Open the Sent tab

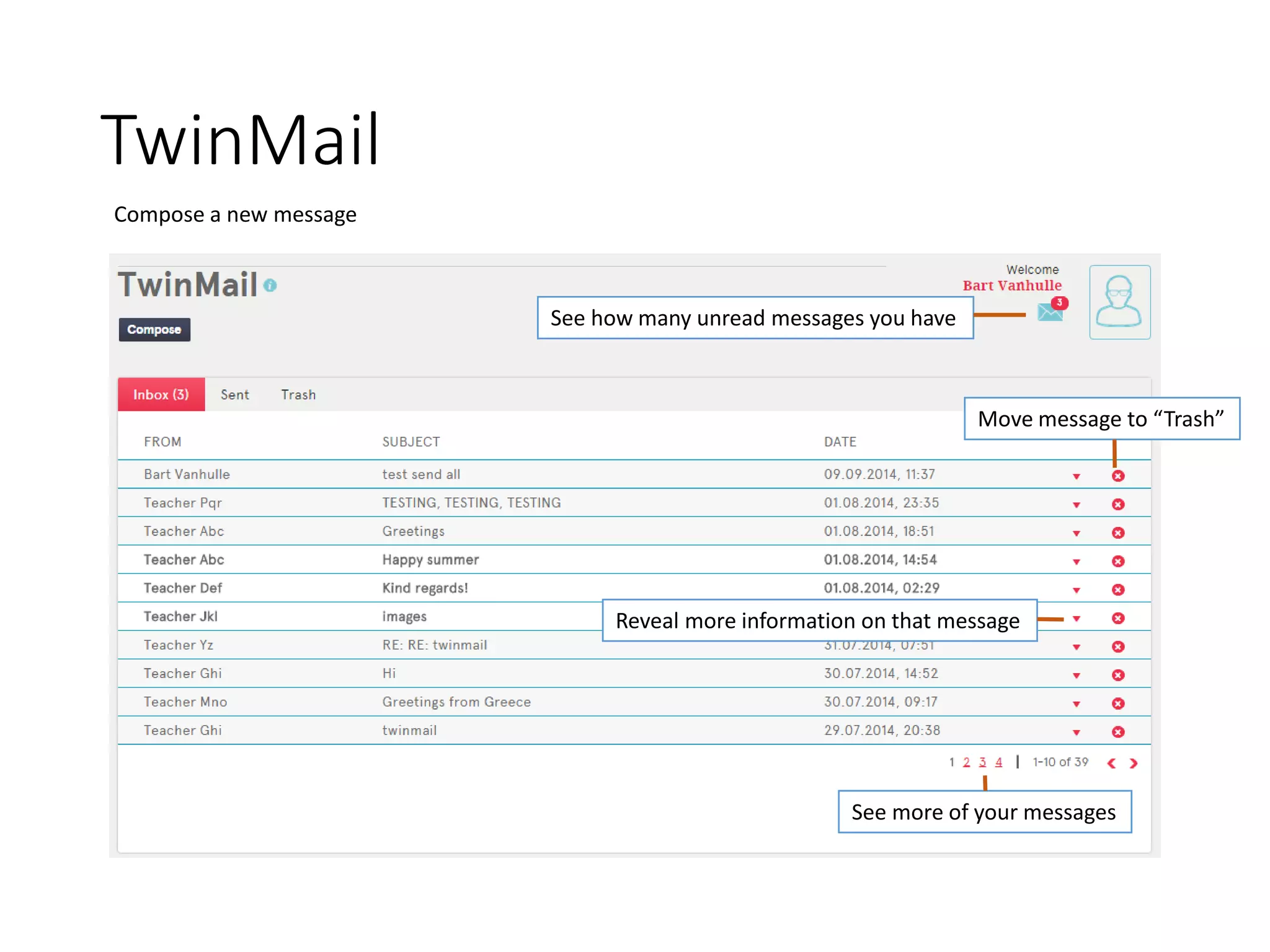coord(235,395)
